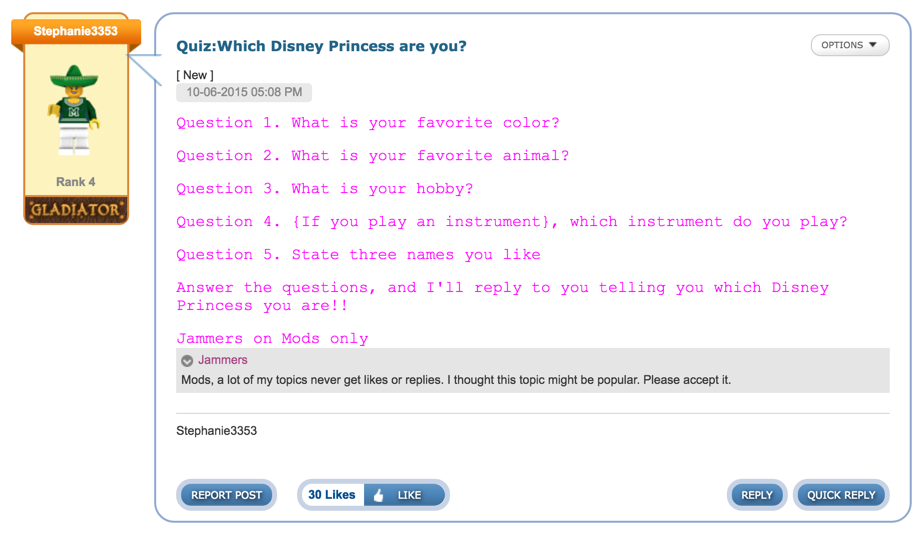This screenshot has height=533, width=924.
Task: Open Quick Reply
Action: pos(841,495)
